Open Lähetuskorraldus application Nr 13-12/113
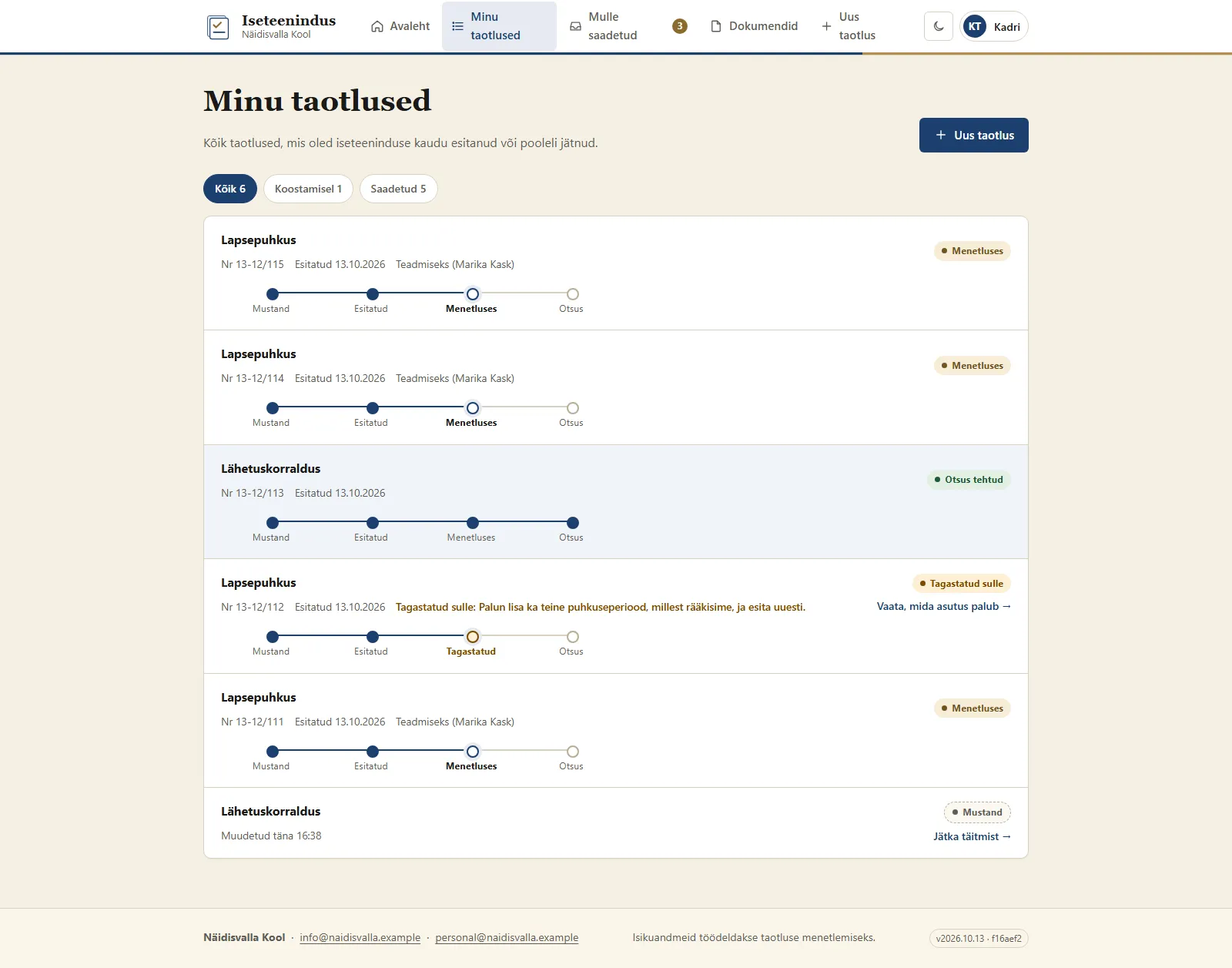The height and width of the screenshot is (968, 1232). point(616,502)
